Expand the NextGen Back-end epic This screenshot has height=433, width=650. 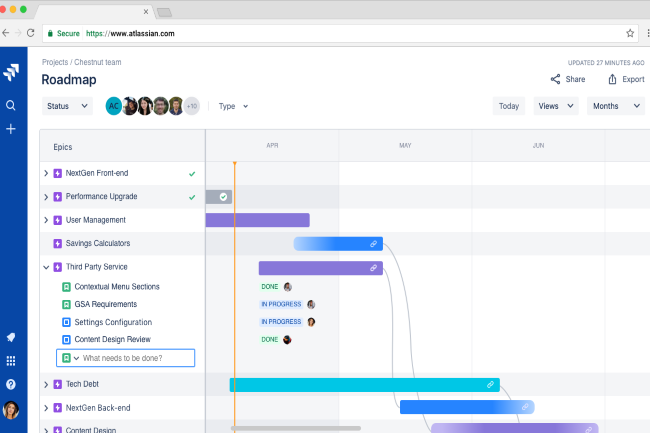46,408
